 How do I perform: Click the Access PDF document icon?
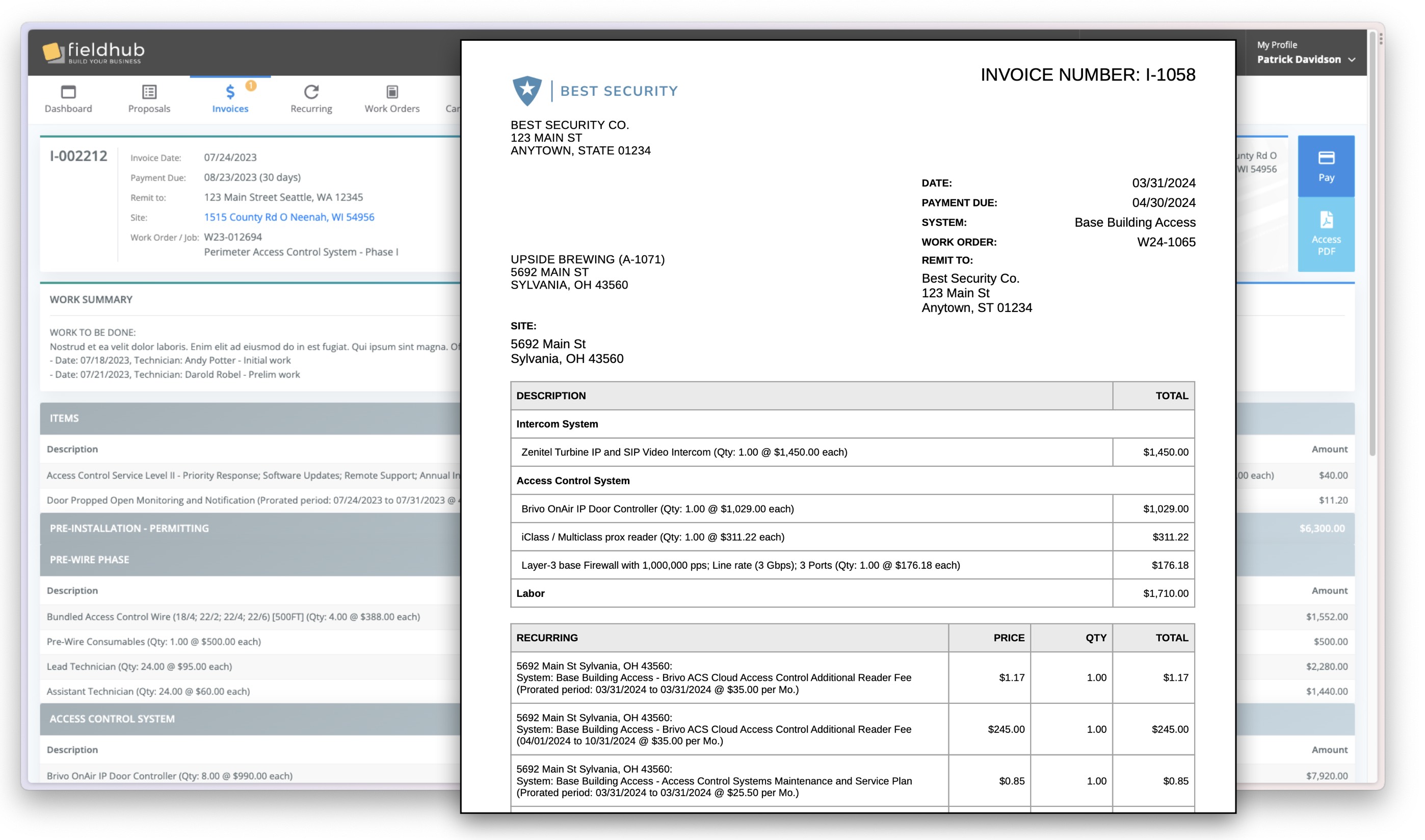coord(1326,219)
